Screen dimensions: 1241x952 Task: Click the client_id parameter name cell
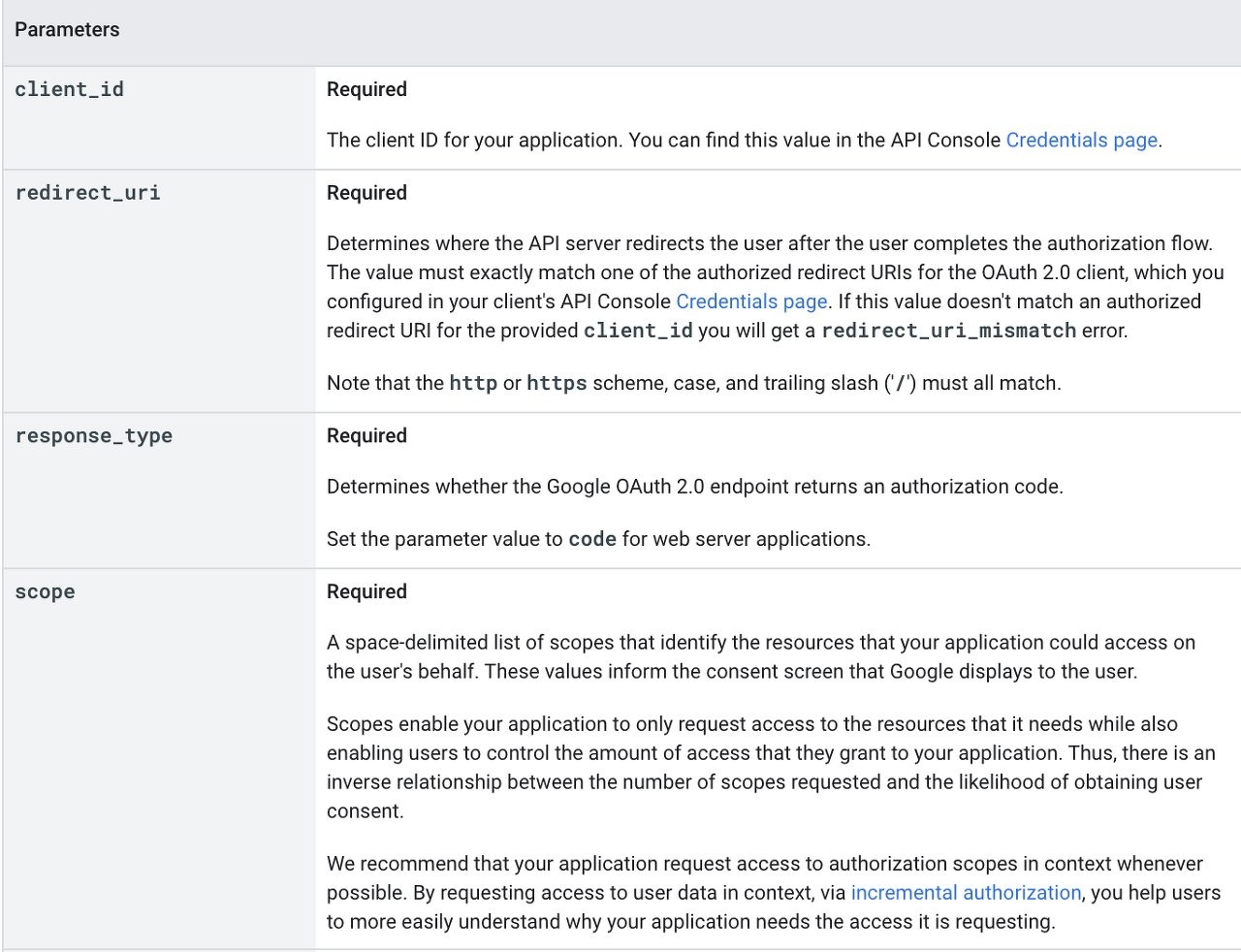click(69, 90)
